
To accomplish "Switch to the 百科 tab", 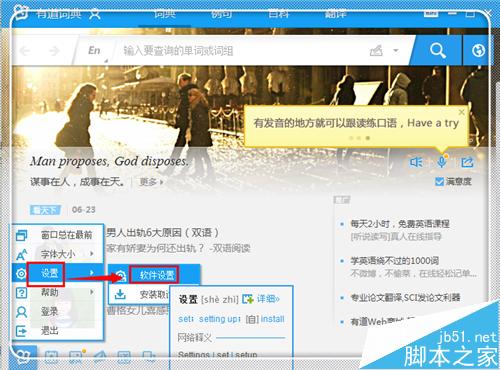I will pyautogui.click(x=279, y=14).
